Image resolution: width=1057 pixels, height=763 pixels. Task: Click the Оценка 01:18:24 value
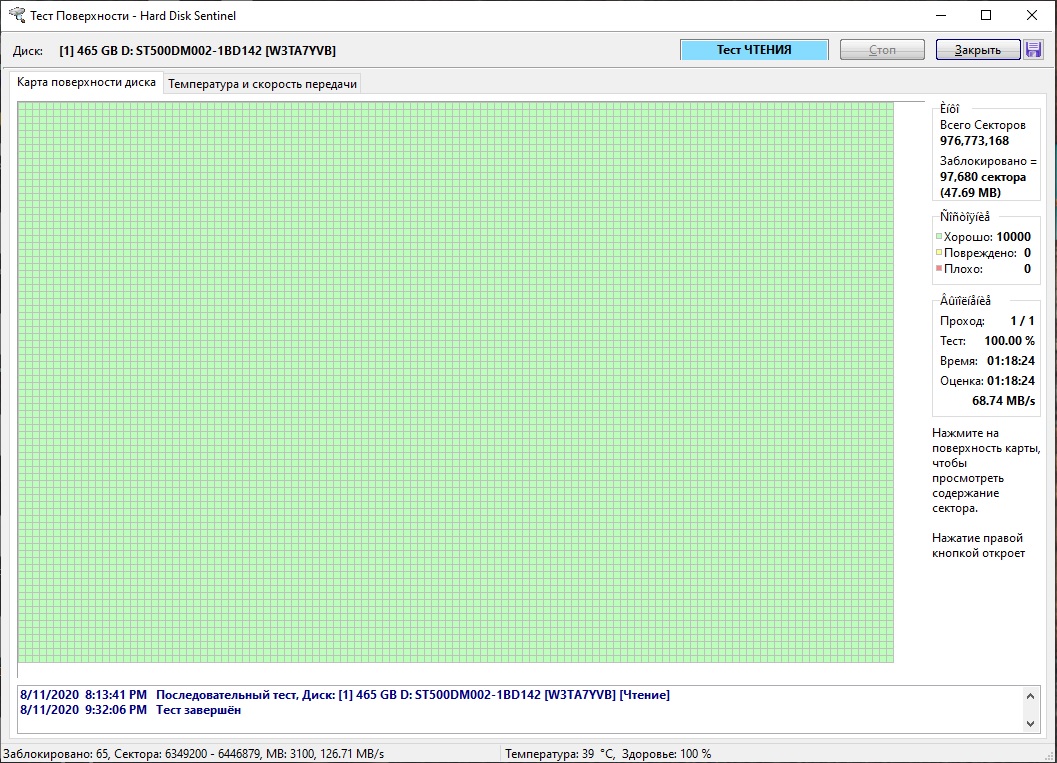[1010, 381]
